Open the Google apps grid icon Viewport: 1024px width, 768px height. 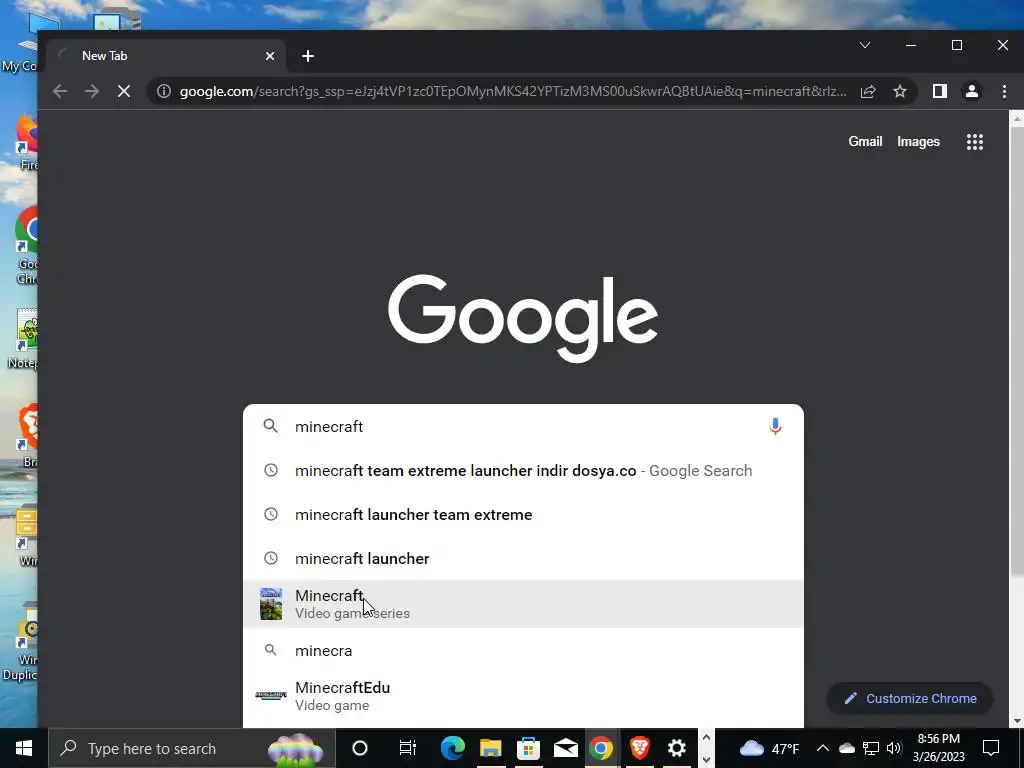[x=974, y=142]
